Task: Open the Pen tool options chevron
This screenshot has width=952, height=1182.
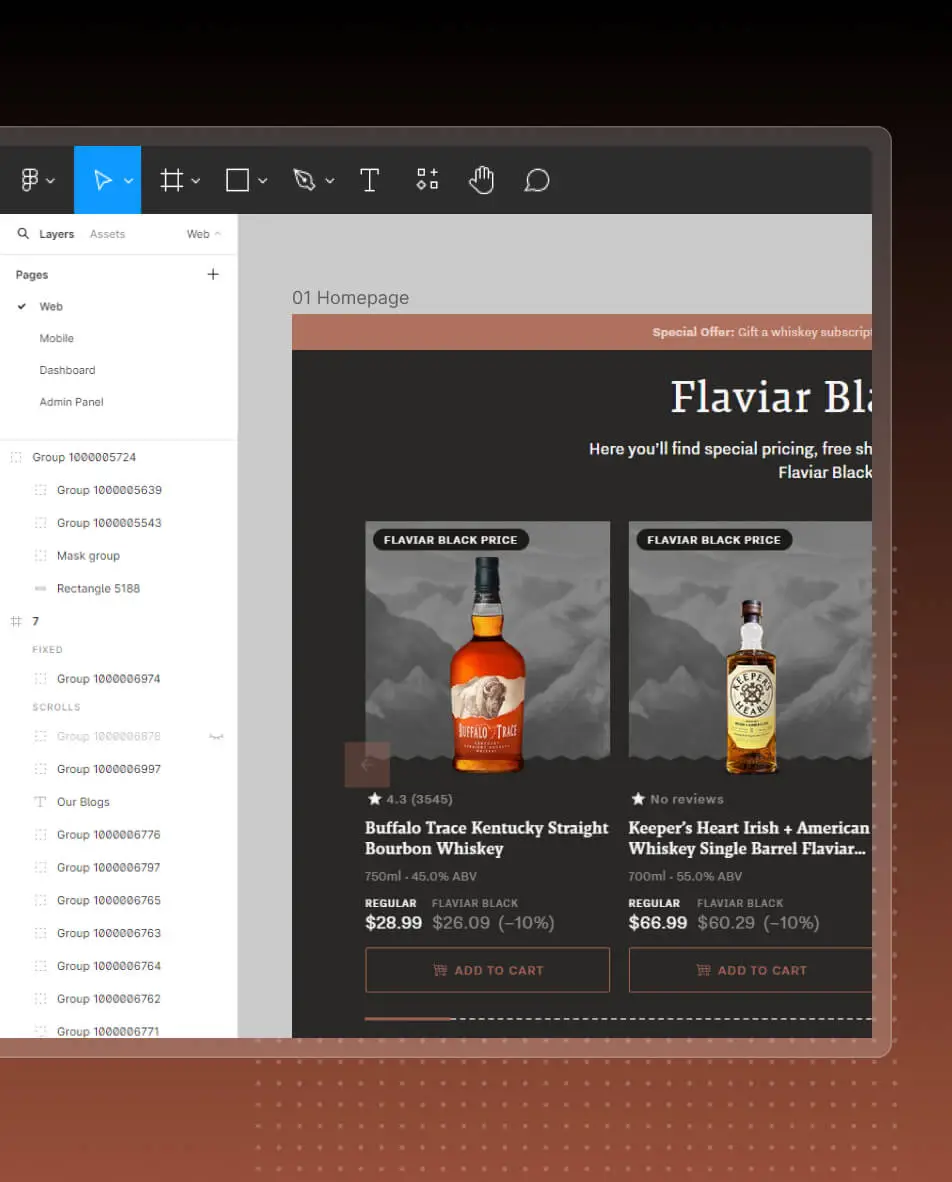Action: [x=329, y=181]
